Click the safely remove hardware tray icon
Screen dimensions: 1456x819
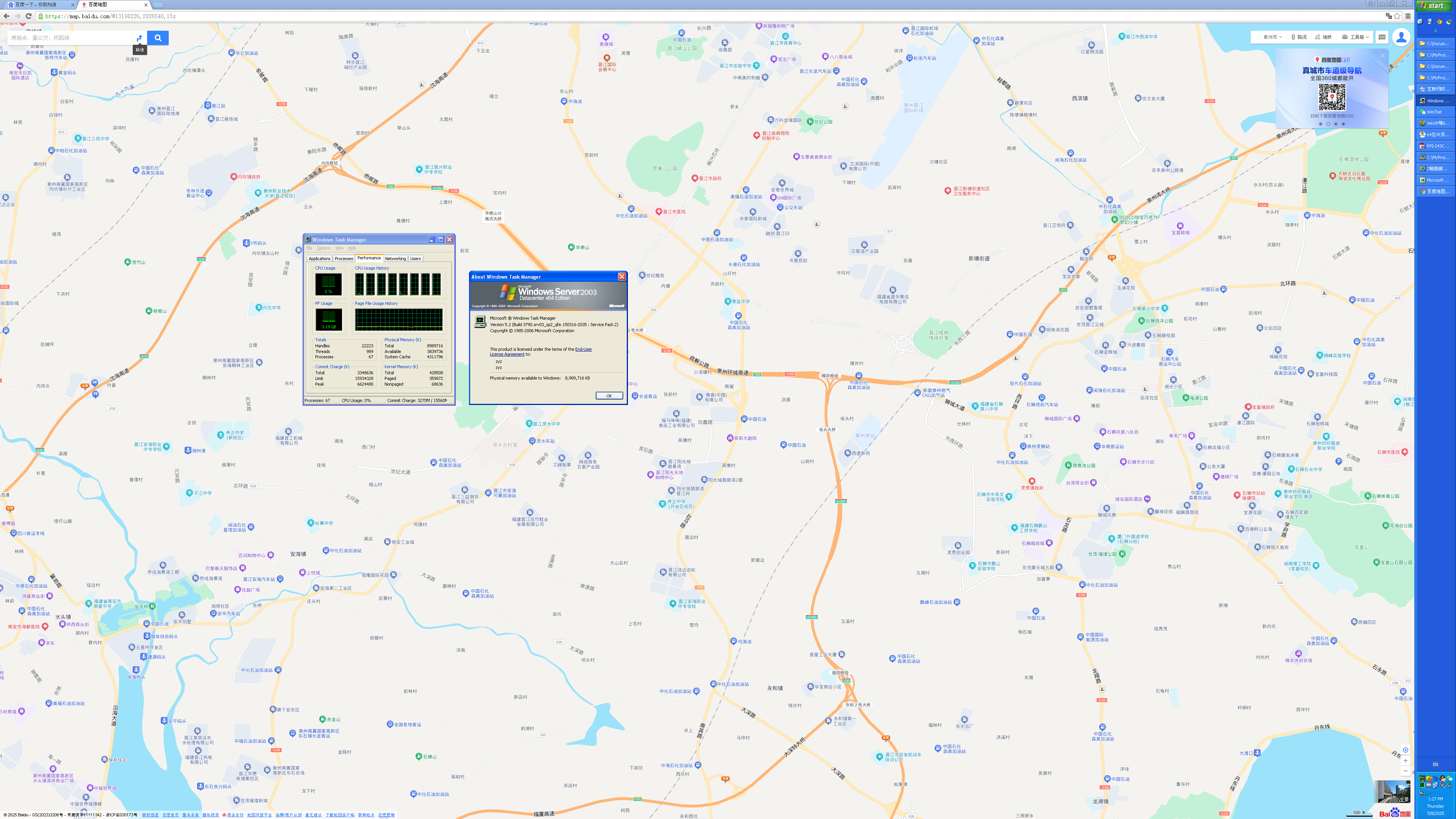coord(1449,785)
